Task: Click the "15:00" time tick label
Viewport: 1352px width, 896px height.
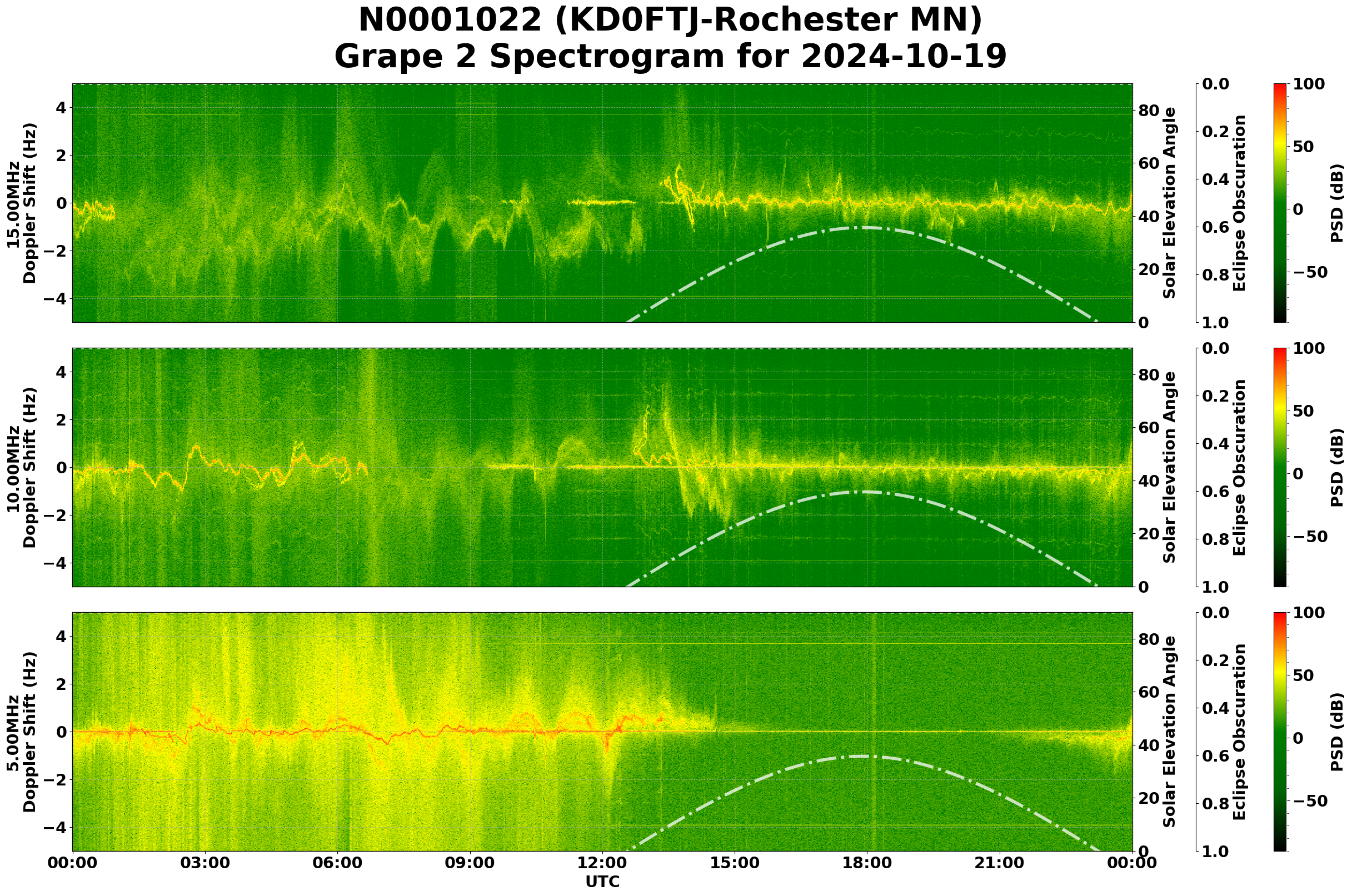Action: pyautogui.click(x=735, y=863)
